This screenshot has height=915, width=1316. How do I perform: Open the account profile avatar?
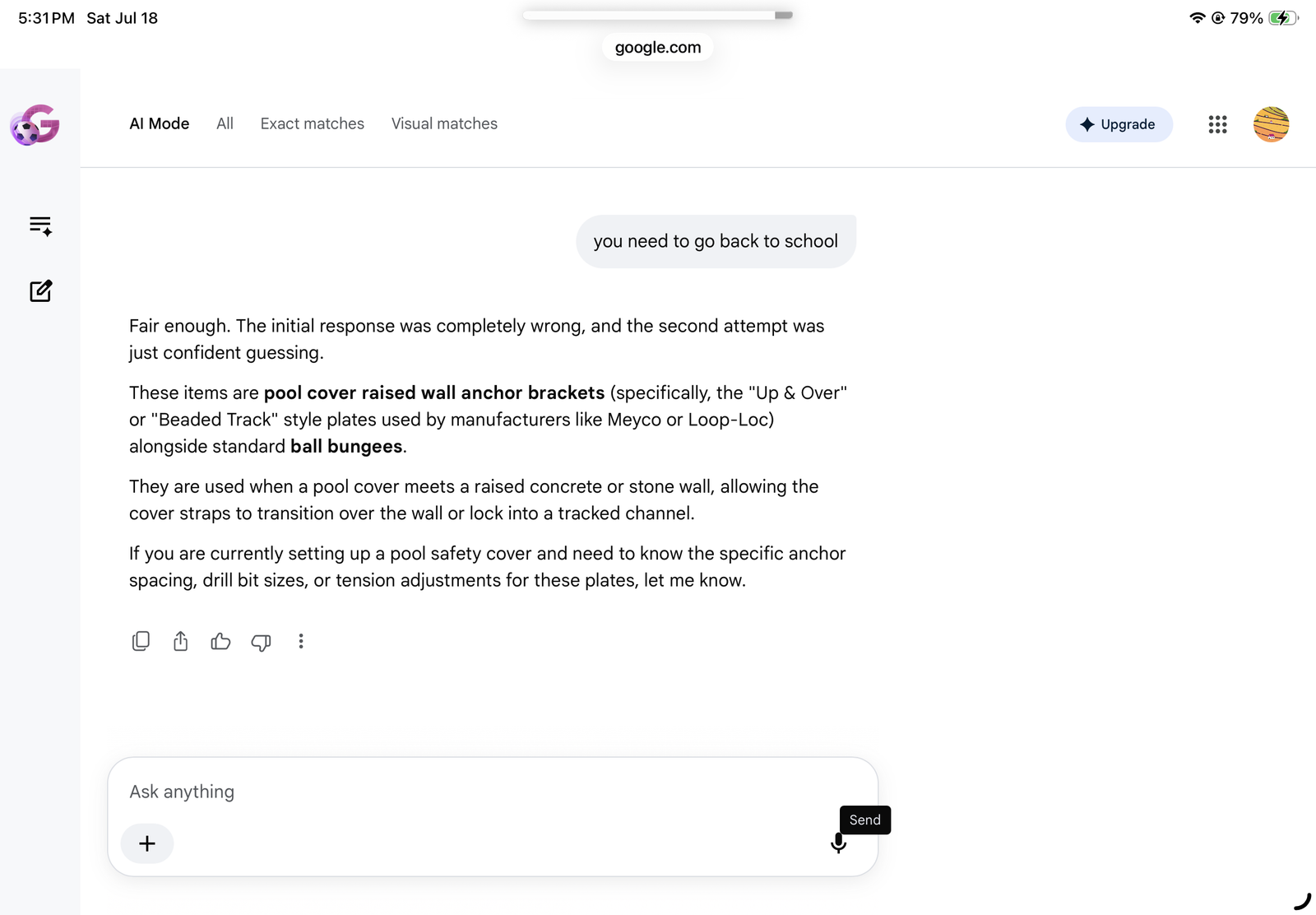tap(1271, 124)
